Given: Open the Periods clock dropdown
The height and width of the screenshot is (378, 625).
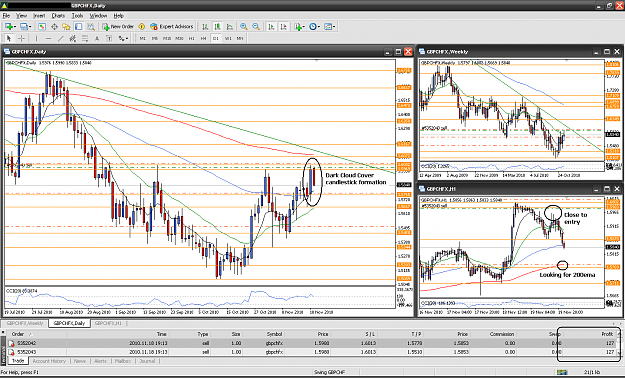Looking at the screenshot, I should point(314,27).
